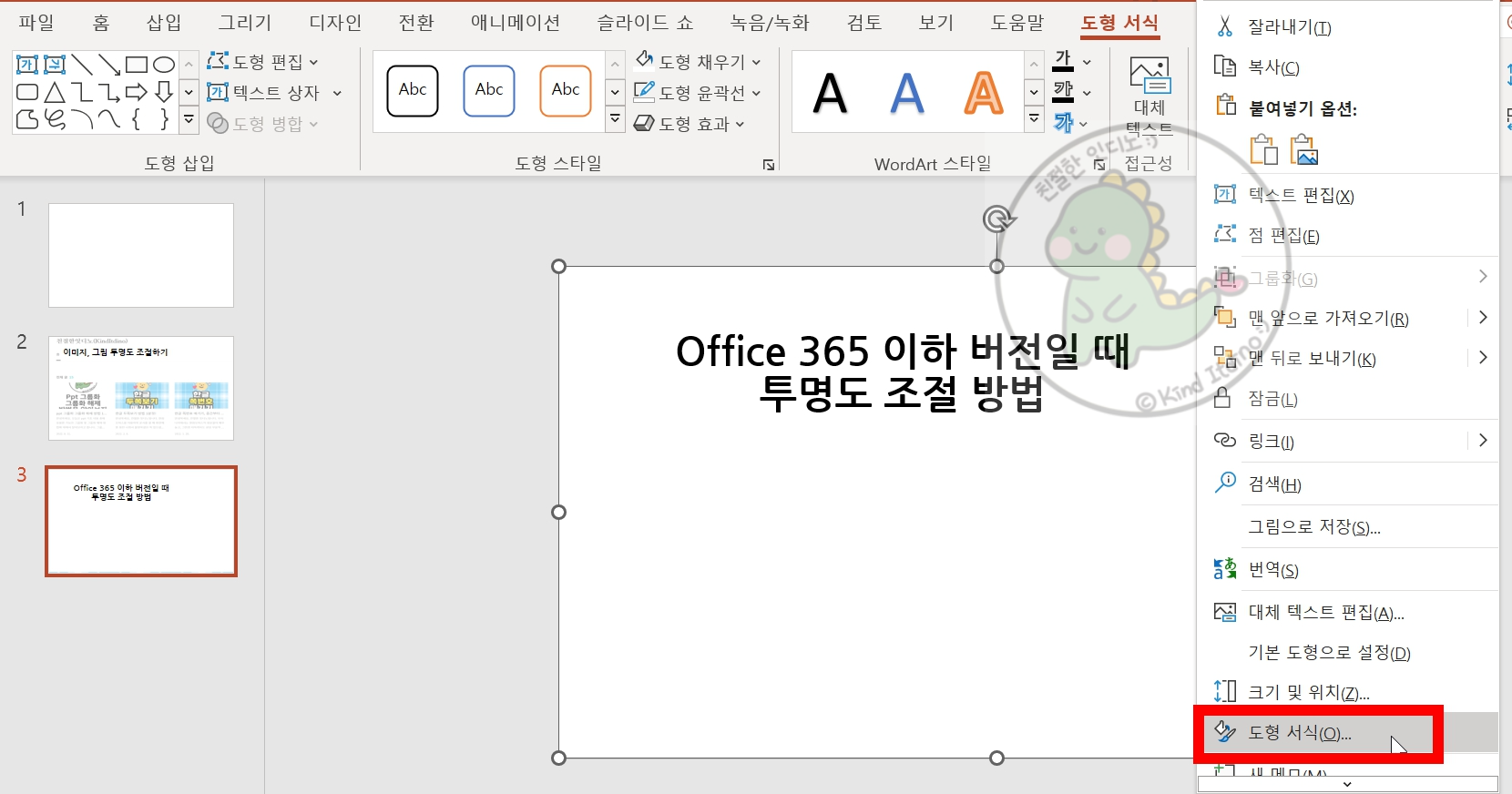
Task: Choose 복사 from context menu
Action: click(x=1347, y=66)
